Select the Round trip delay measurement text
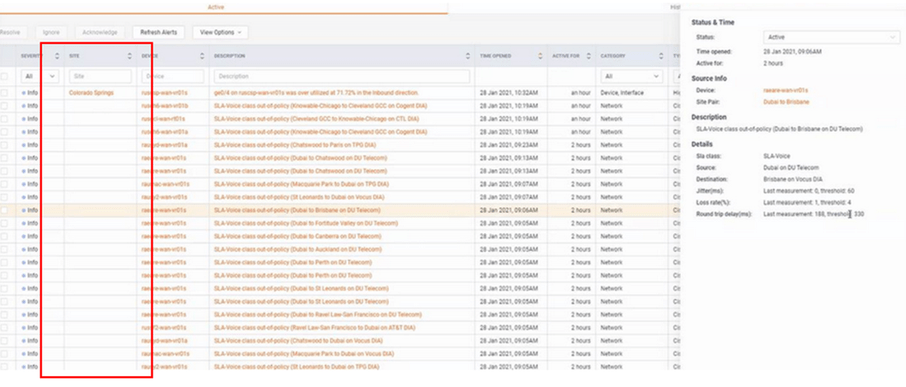The width and height of the screenshot is (906, 387). [814, 214]
